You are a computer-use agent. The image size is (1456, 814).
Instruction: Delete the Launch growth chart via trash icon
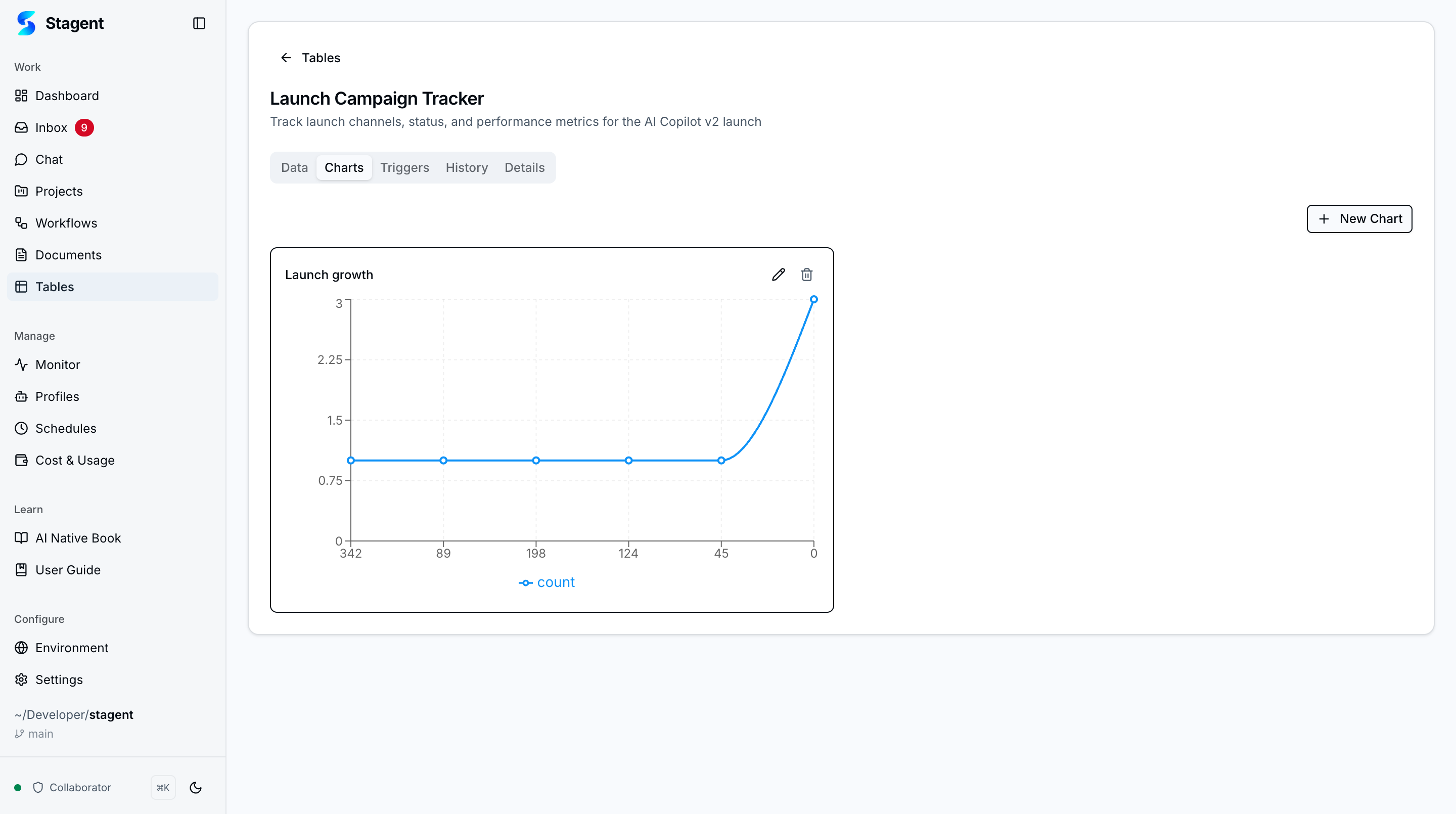807,275
